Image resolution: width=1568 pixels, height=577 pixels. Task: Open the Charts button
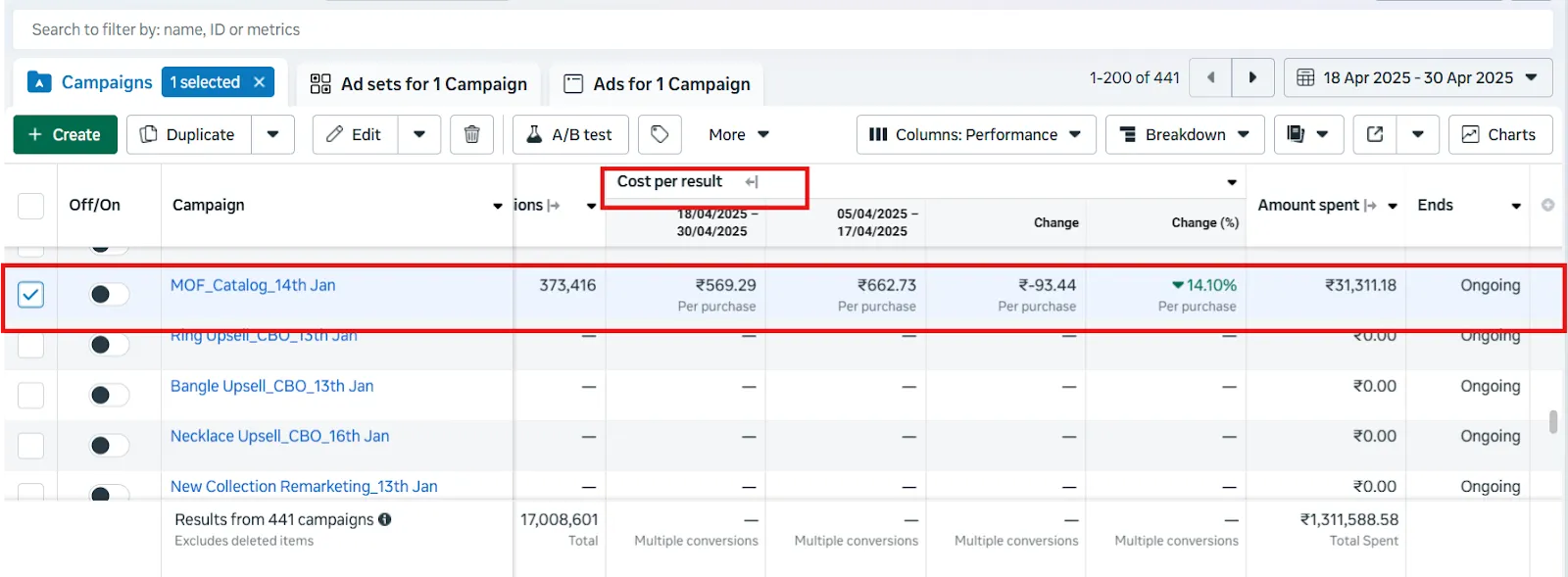pyautogui.click(x=1500, y=134)
